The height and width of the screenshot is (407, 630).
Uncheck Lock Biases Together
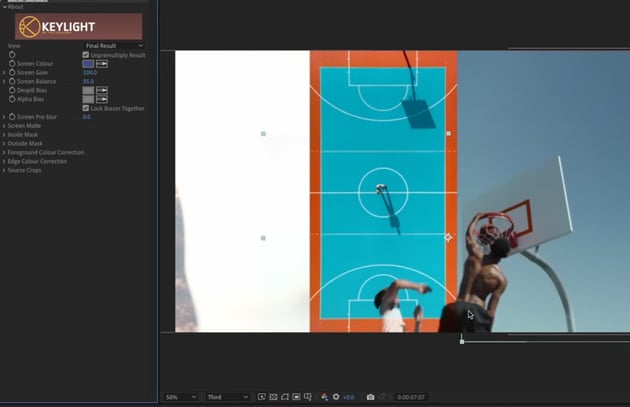(85, 108)
